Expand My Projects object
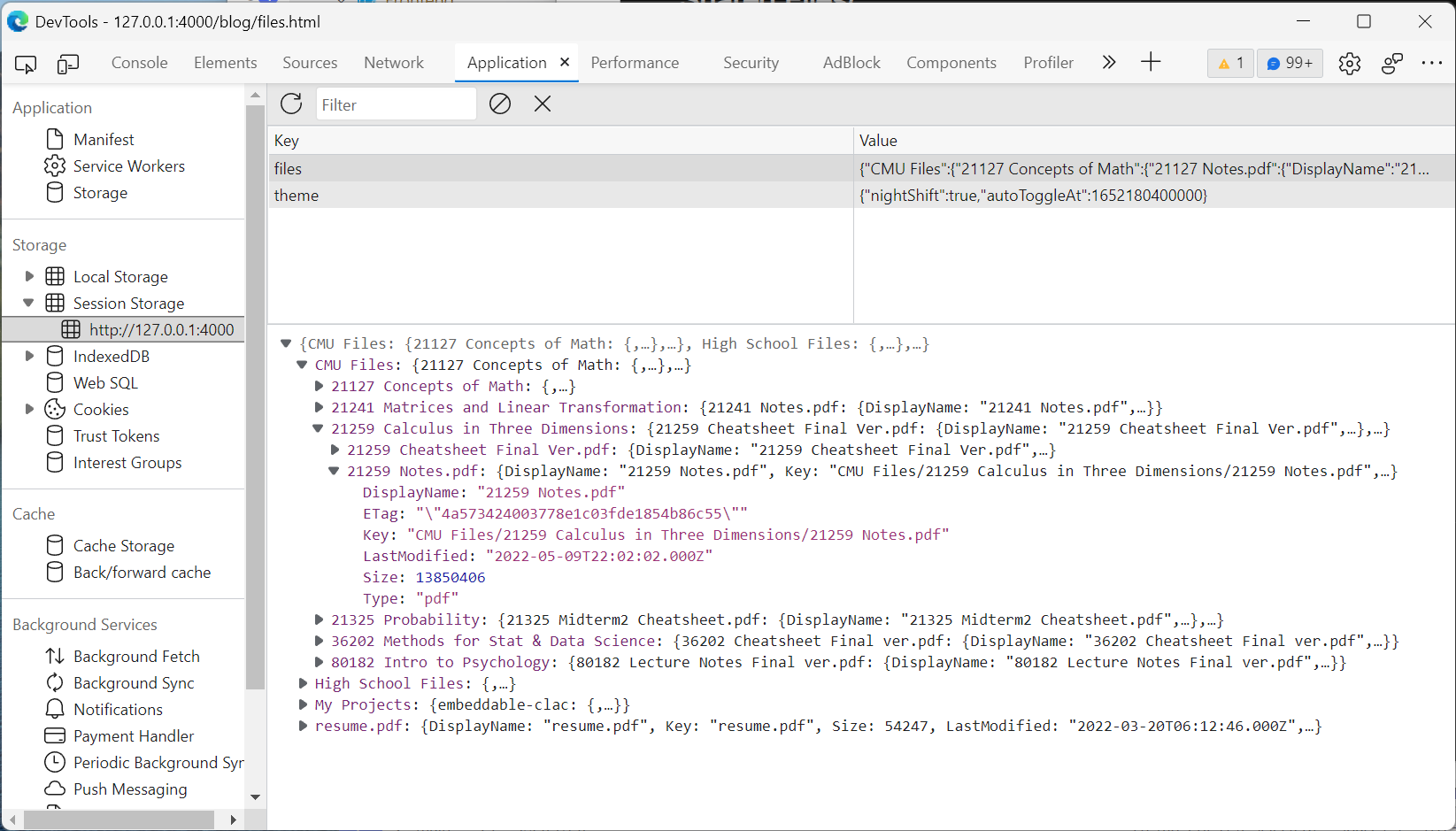 click(x=304, y=704)
